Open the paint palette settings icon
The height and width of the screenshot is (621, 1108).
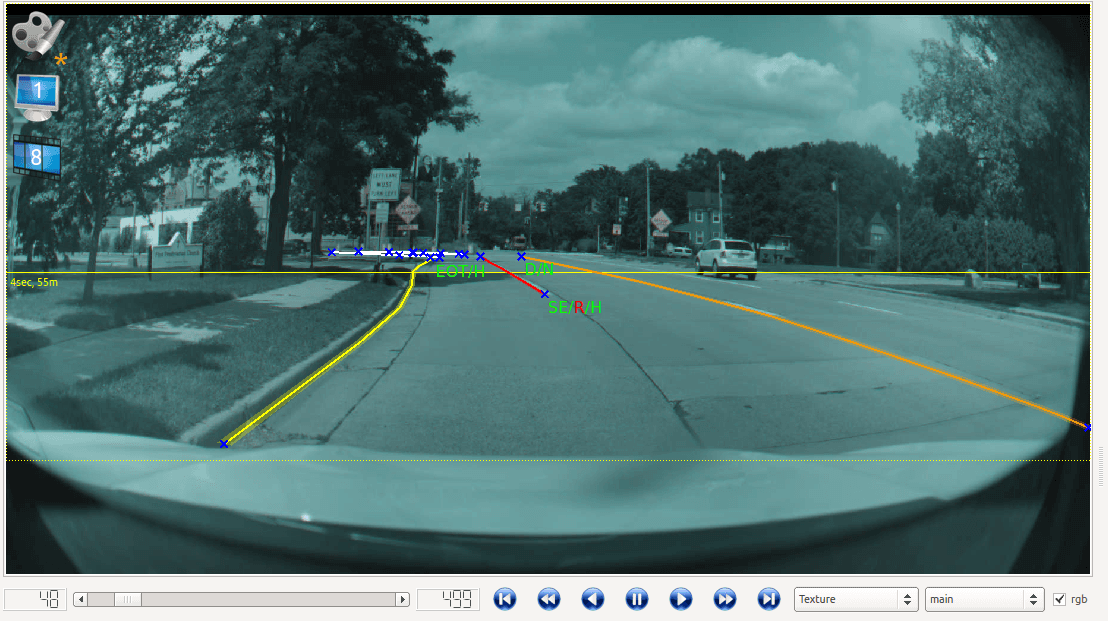coord(38,35)
